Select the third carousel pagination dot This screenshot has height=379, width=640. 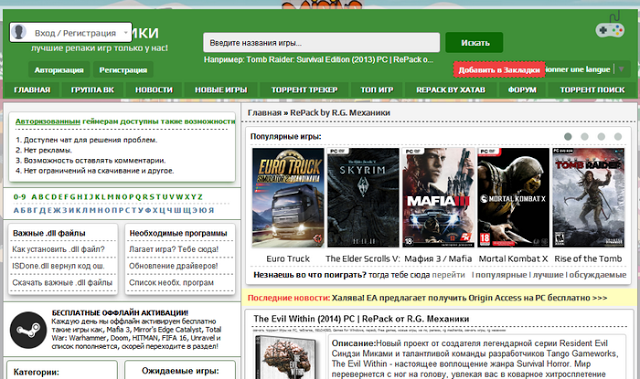tap(601, 137)
